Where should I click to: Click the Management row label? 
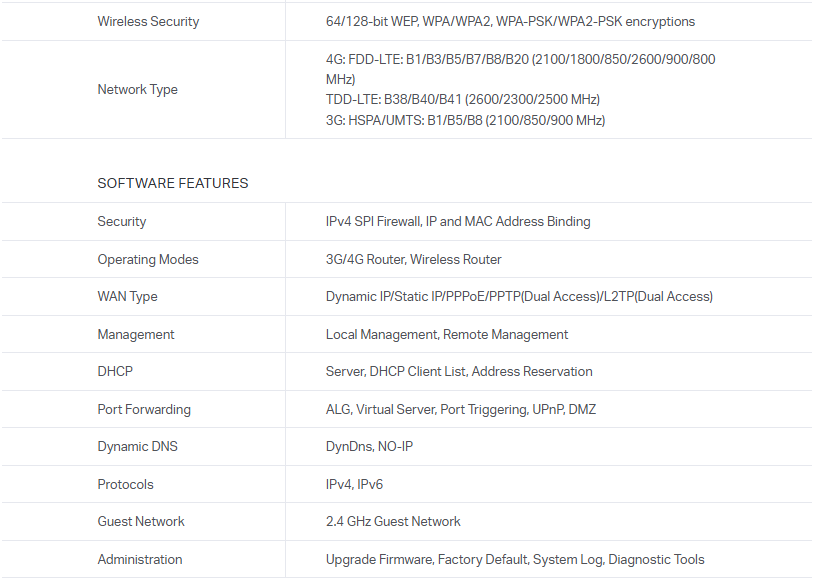pyautogui.click(x=135, y=334)
